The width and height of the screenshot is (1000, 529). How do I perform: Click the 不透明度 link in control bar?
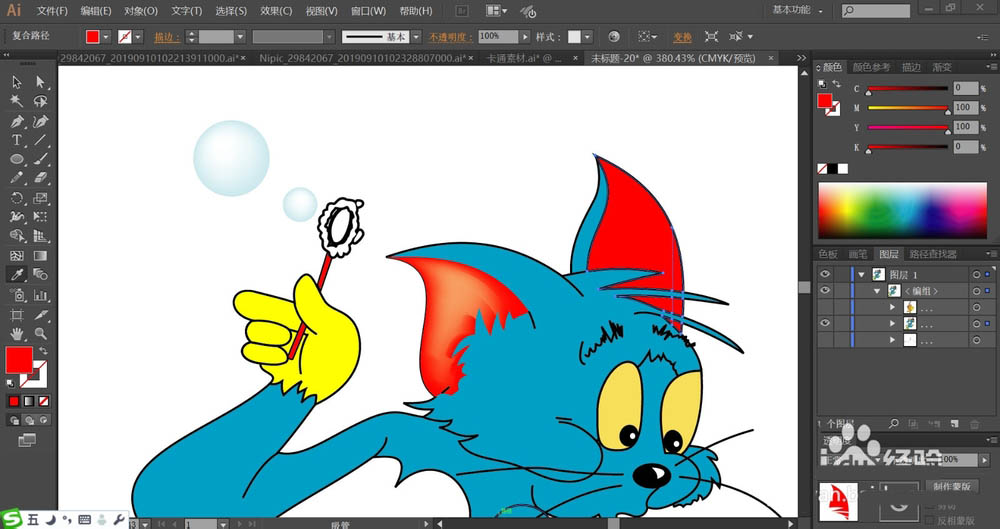450,37
